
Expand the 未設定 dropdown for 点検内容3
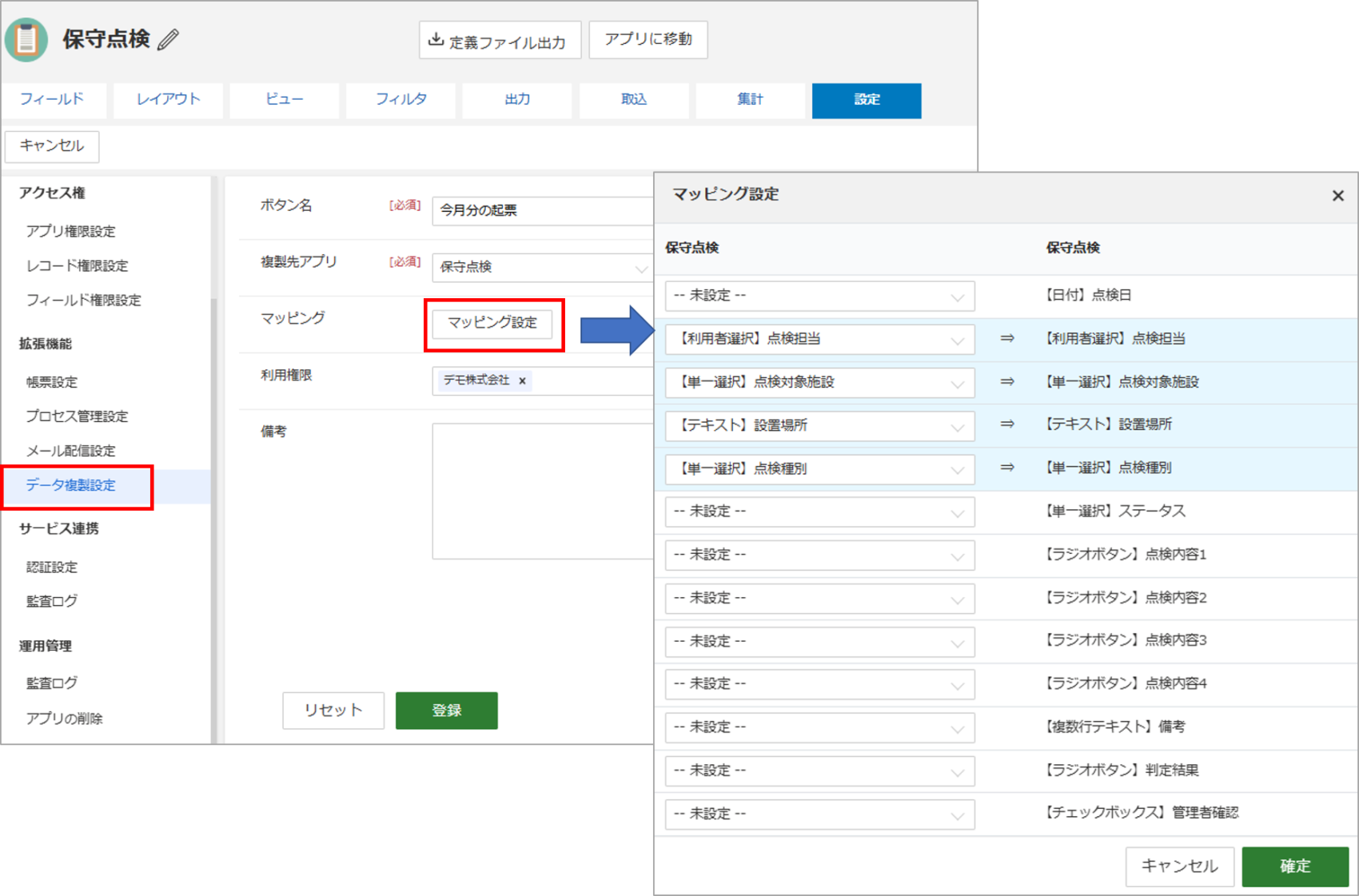pyautogui.click(x=819, y=641)
